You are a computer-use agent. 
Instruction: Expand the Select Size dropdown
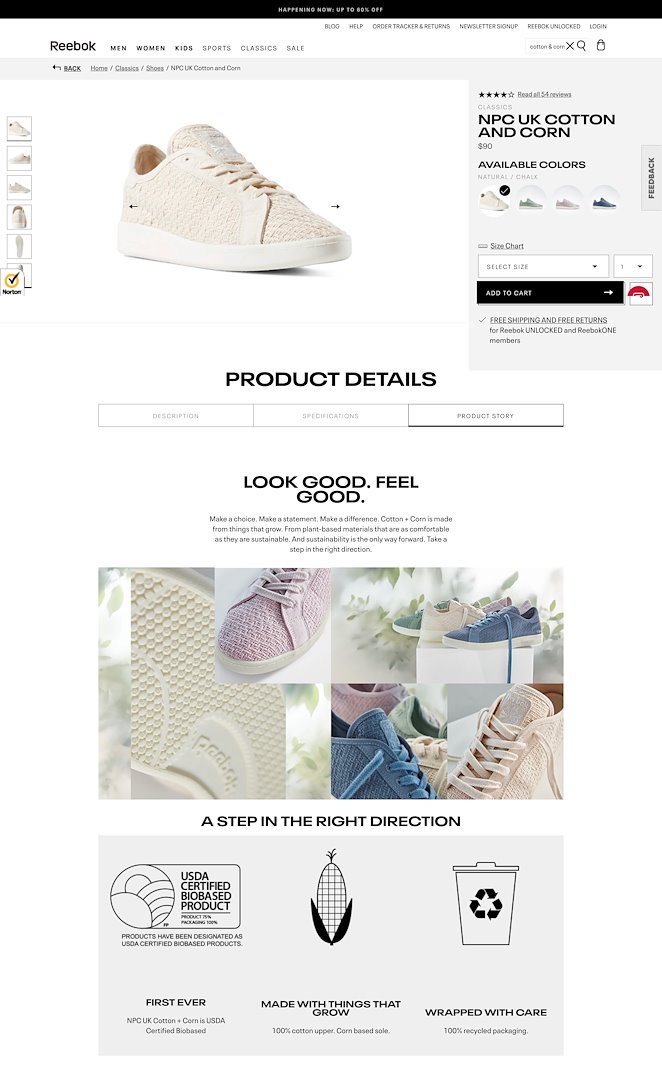tap(543, 267)
